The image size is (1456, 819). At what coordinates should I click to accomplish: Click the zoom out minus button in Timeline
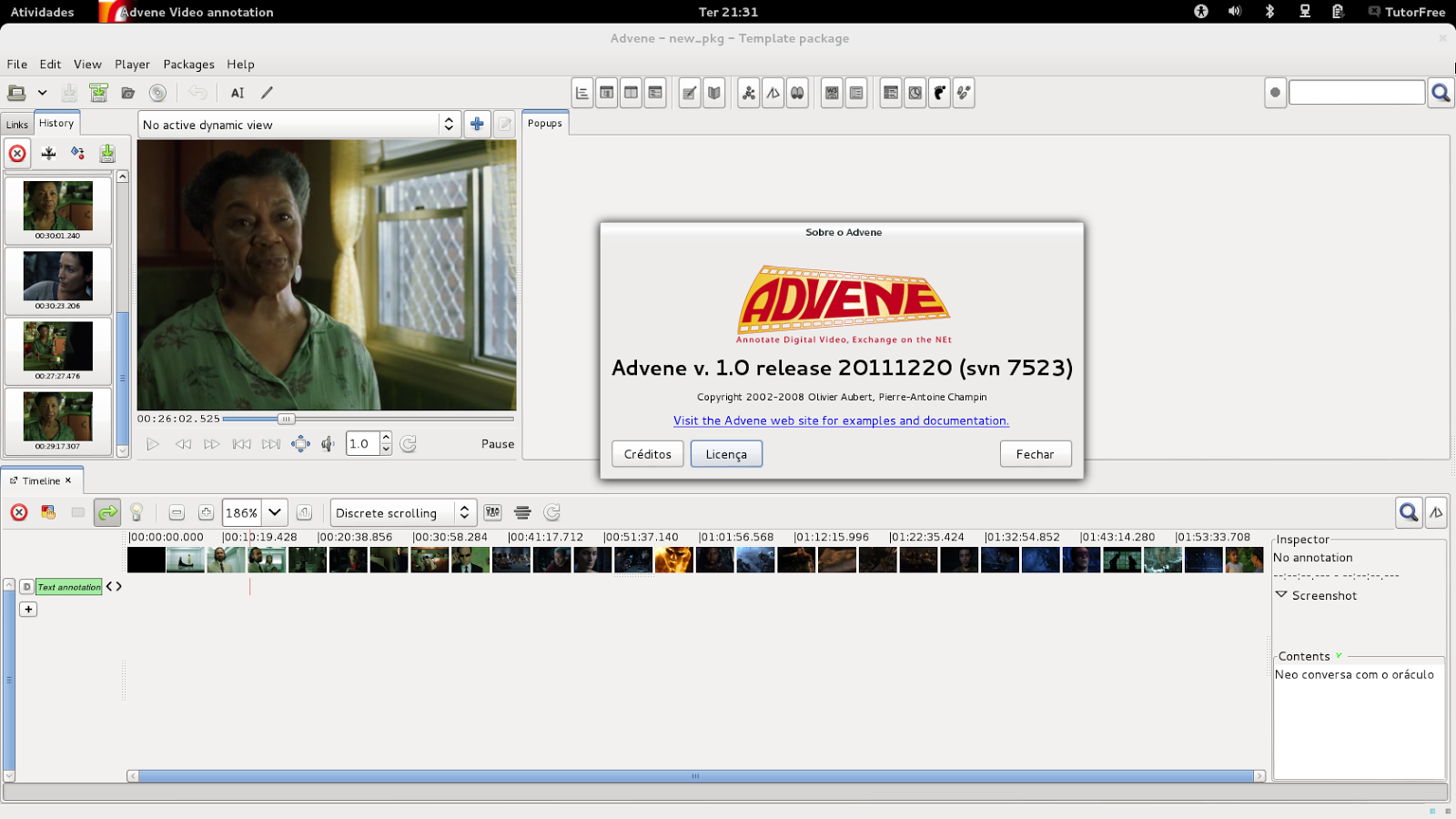(x=177, y=512)
